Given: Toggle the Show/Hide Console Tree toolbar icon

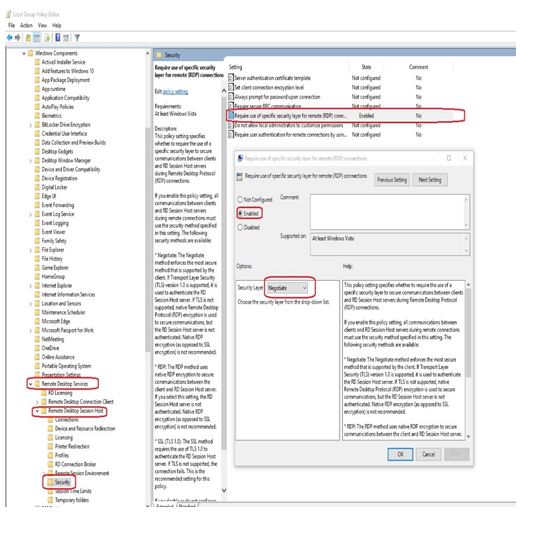Looking at the screenshot, I should point(37,38).
